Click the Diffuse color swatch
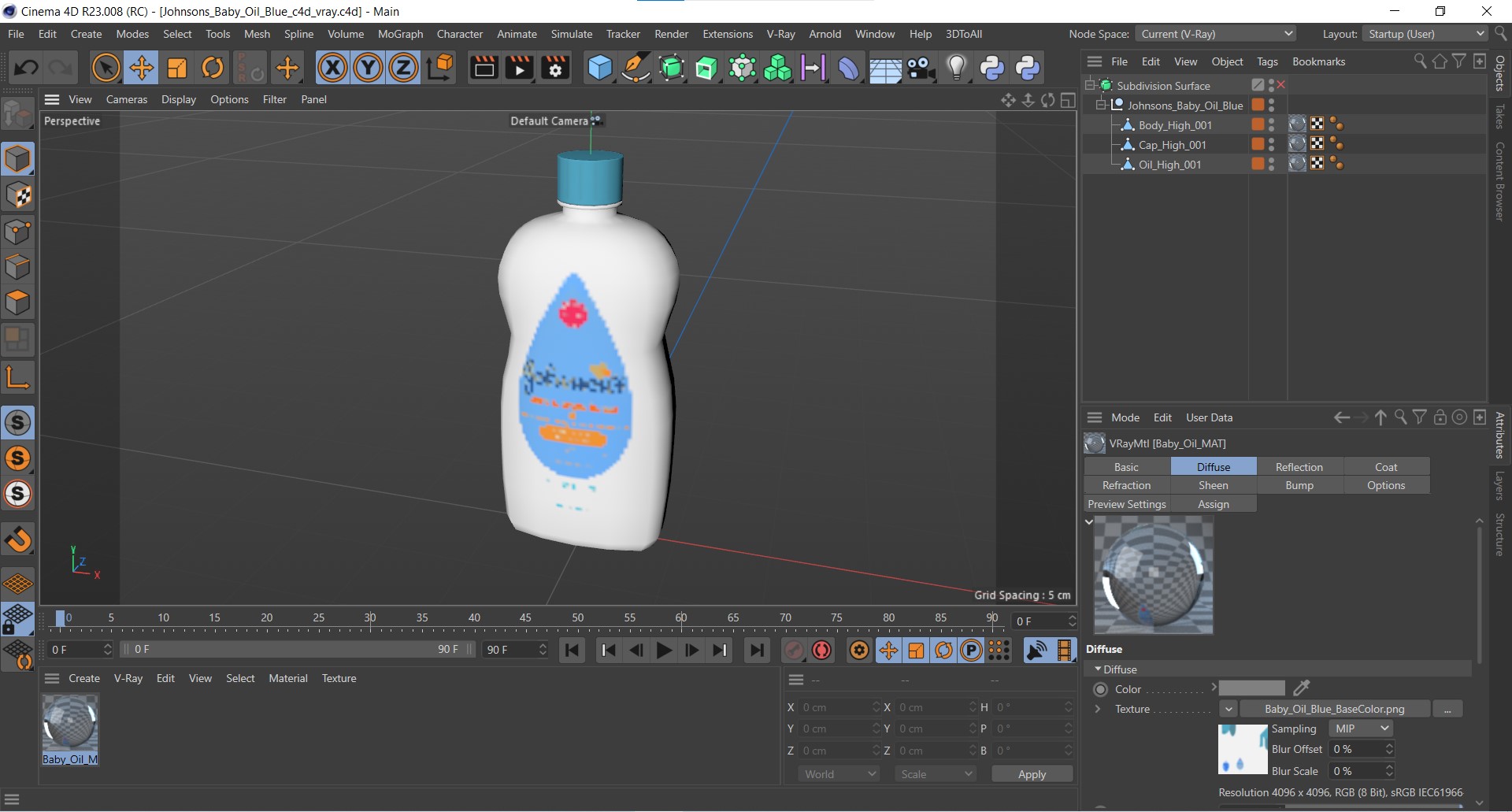Viewport: 1512px width, 812px height. (1252, 688)
